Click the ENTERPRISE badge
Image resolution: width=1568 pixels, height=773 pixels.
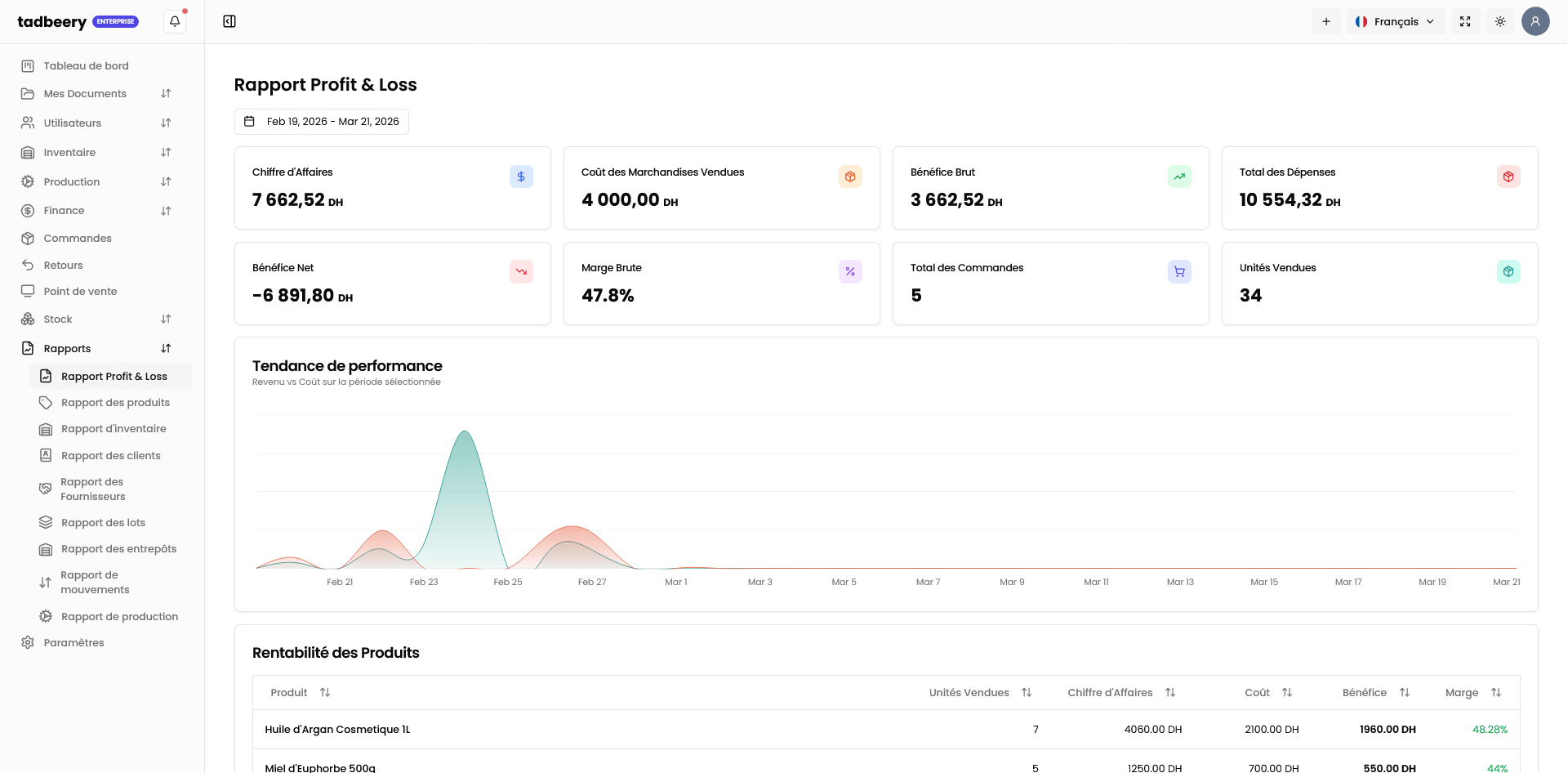115,21
